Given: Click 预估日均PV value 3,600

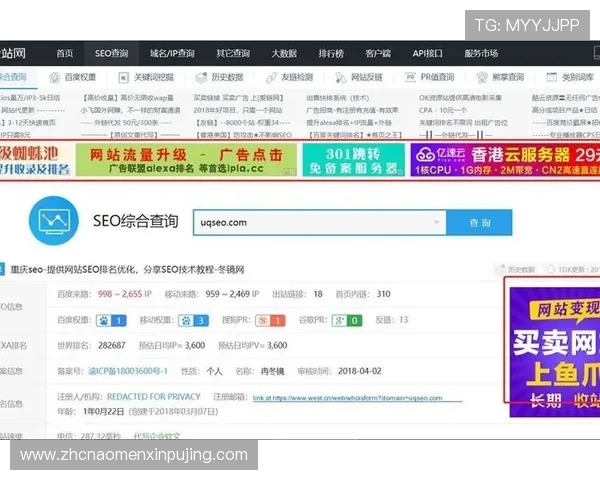Looking at the screenshot, I should click(277, 345).
